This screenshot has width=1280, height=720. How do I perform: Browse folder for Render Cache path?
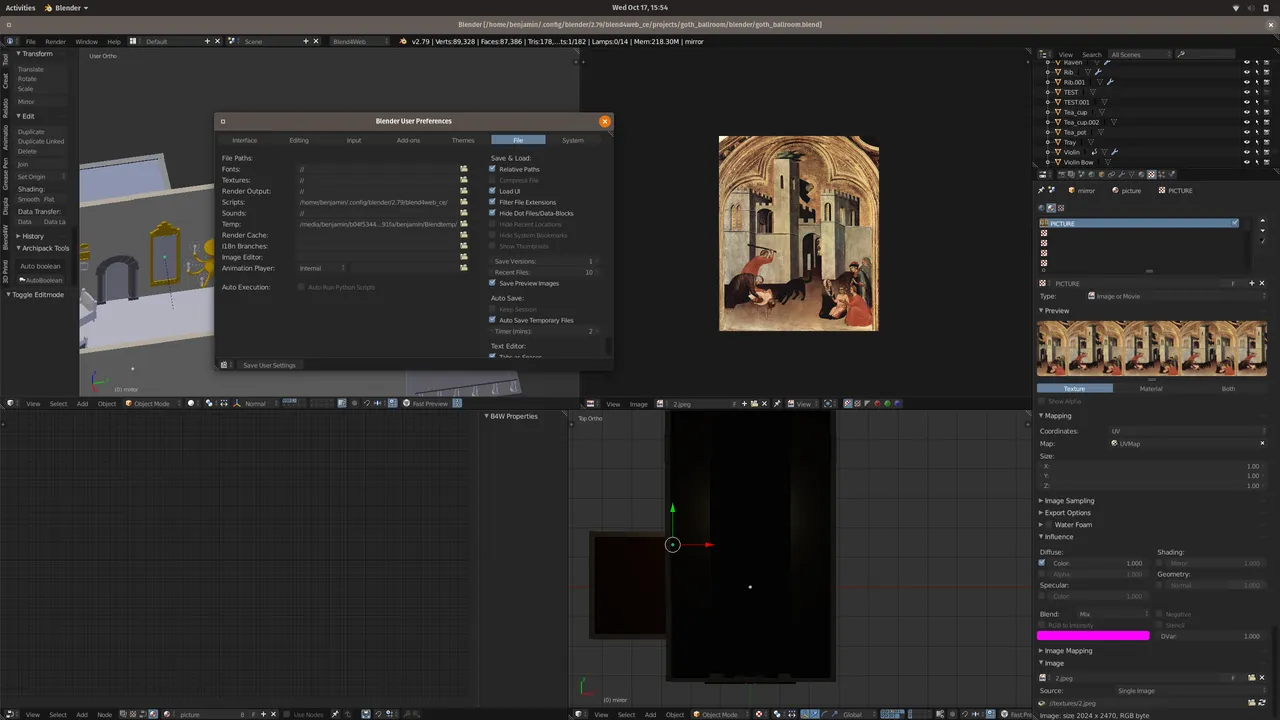(x=464, y=235)
